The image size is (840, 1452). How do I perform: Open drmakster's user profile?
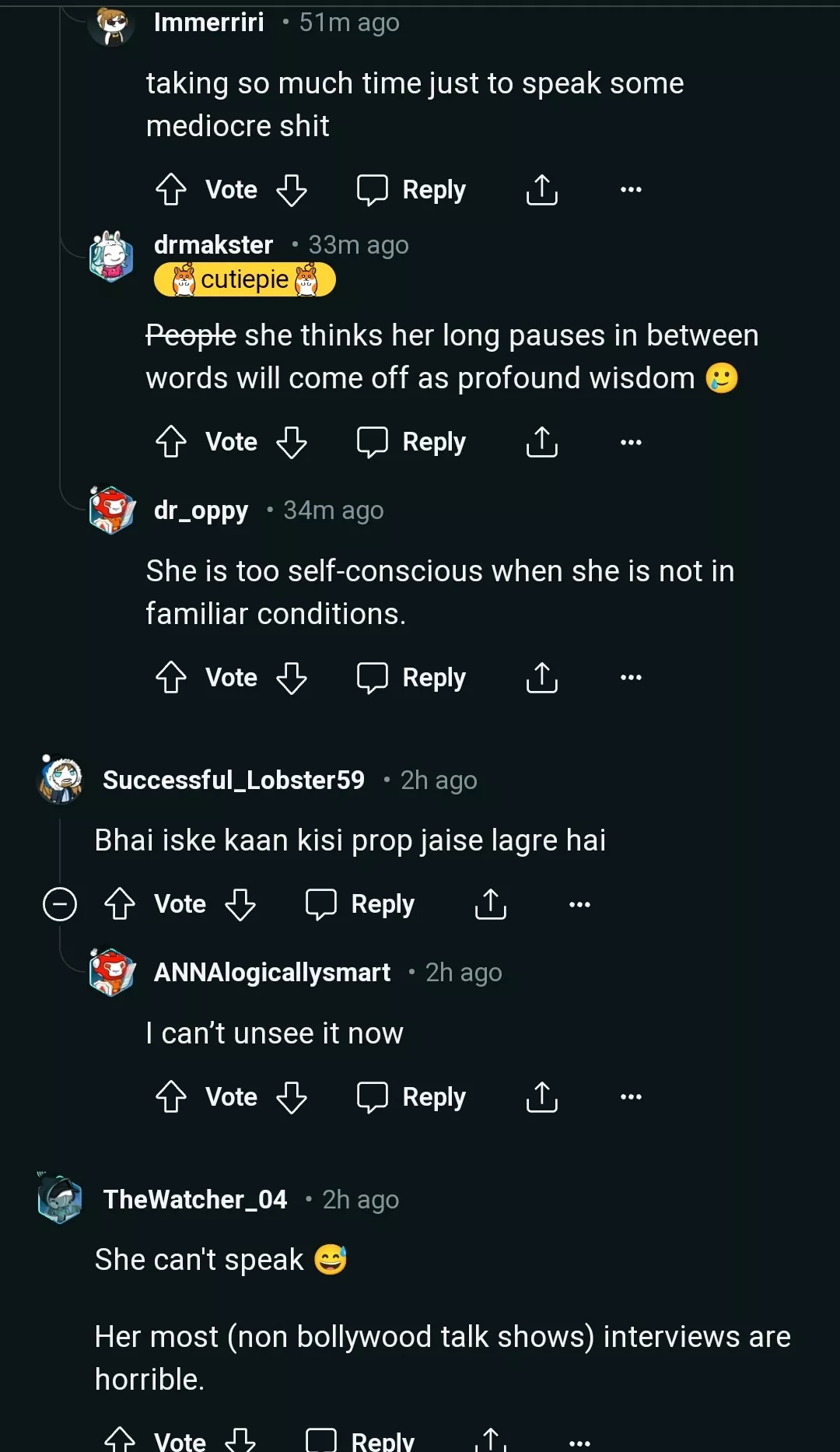tap(213, 245)
